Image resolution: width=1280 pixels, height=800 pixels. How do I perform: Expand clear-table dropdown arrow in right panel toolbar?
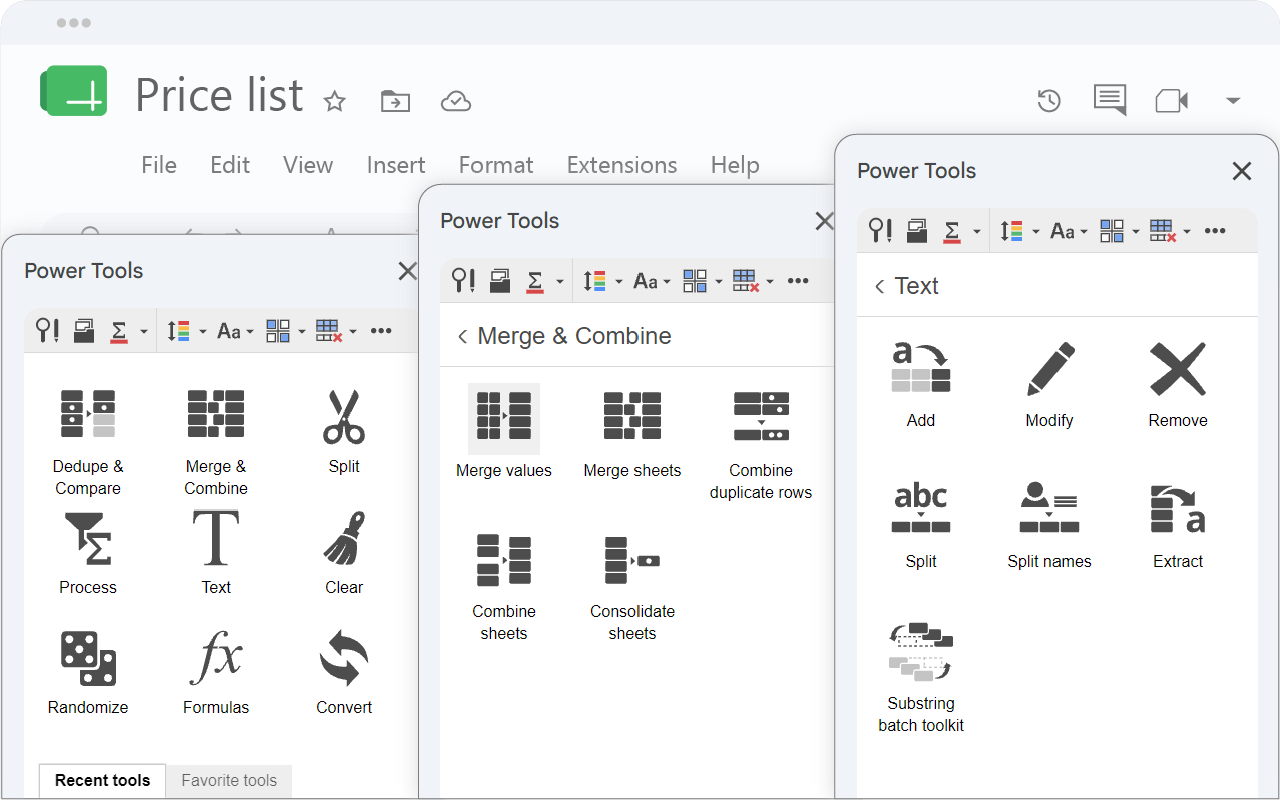[1187, 232]
